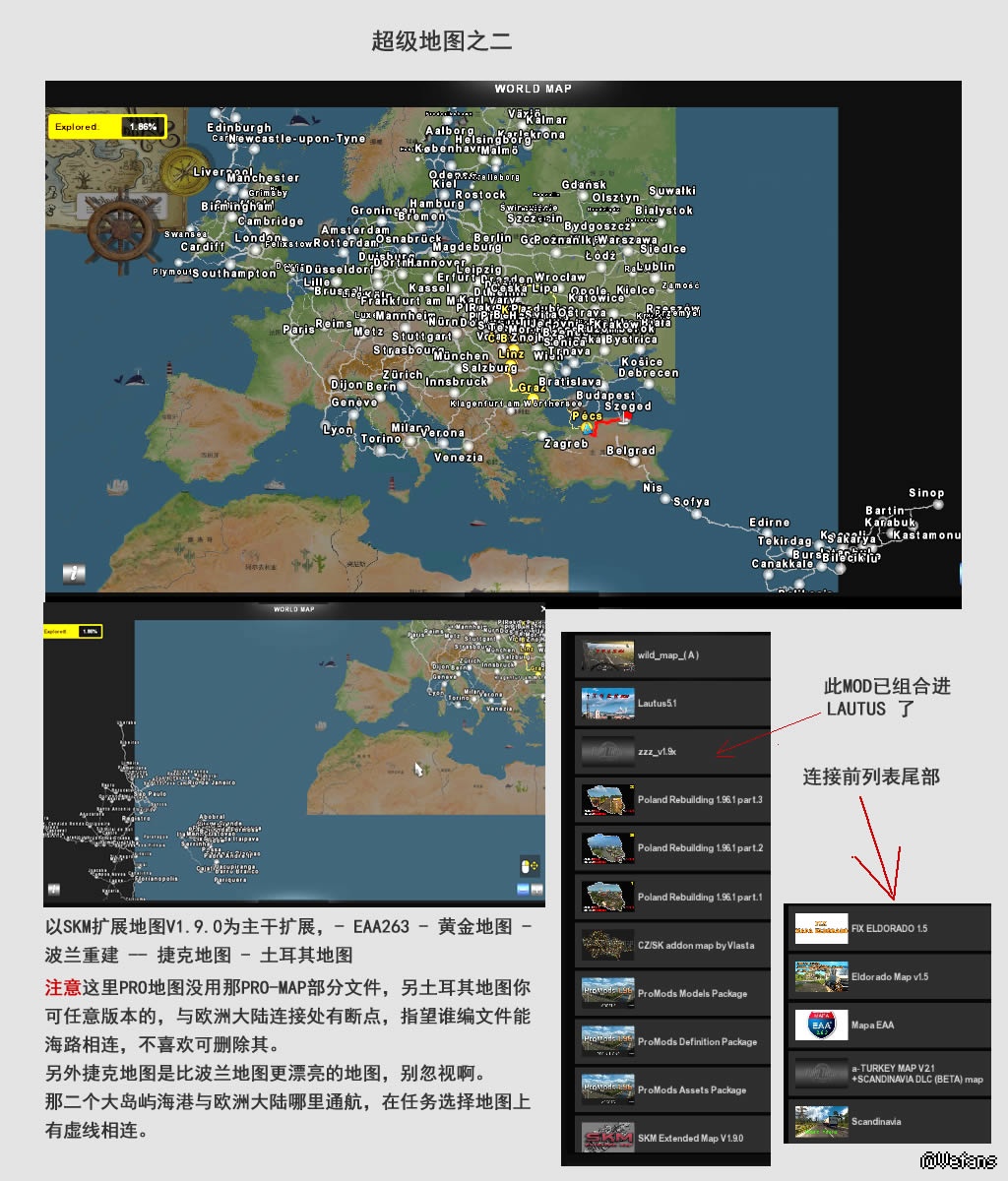Close the small world map window

[541, 610]
